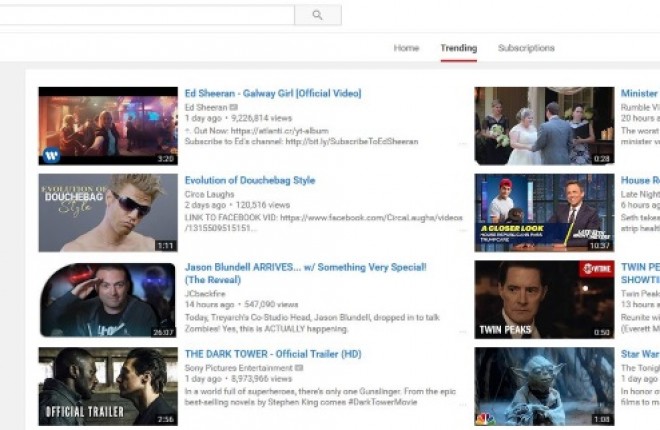Screen dimensions: 660x430
Task: Click the 3:20 duration badge
Action: 165,159
